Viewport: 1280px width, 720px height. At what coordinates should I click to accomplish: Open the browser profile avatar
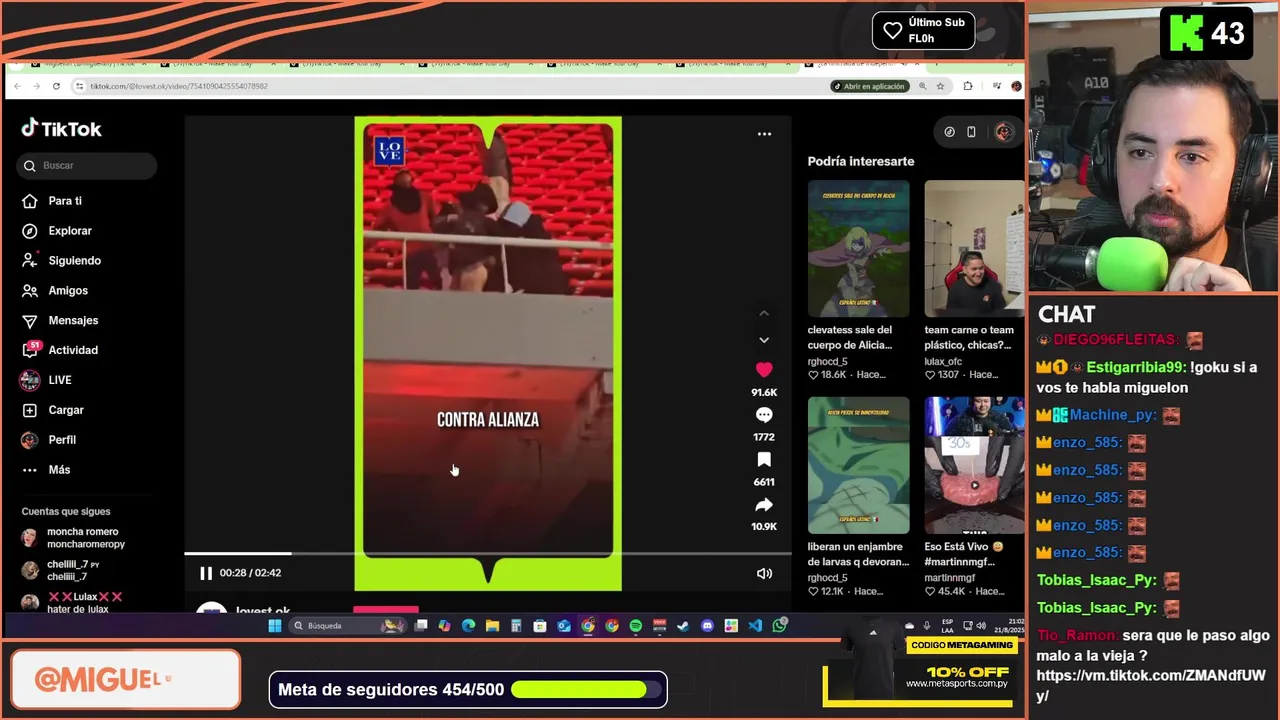1016,86
